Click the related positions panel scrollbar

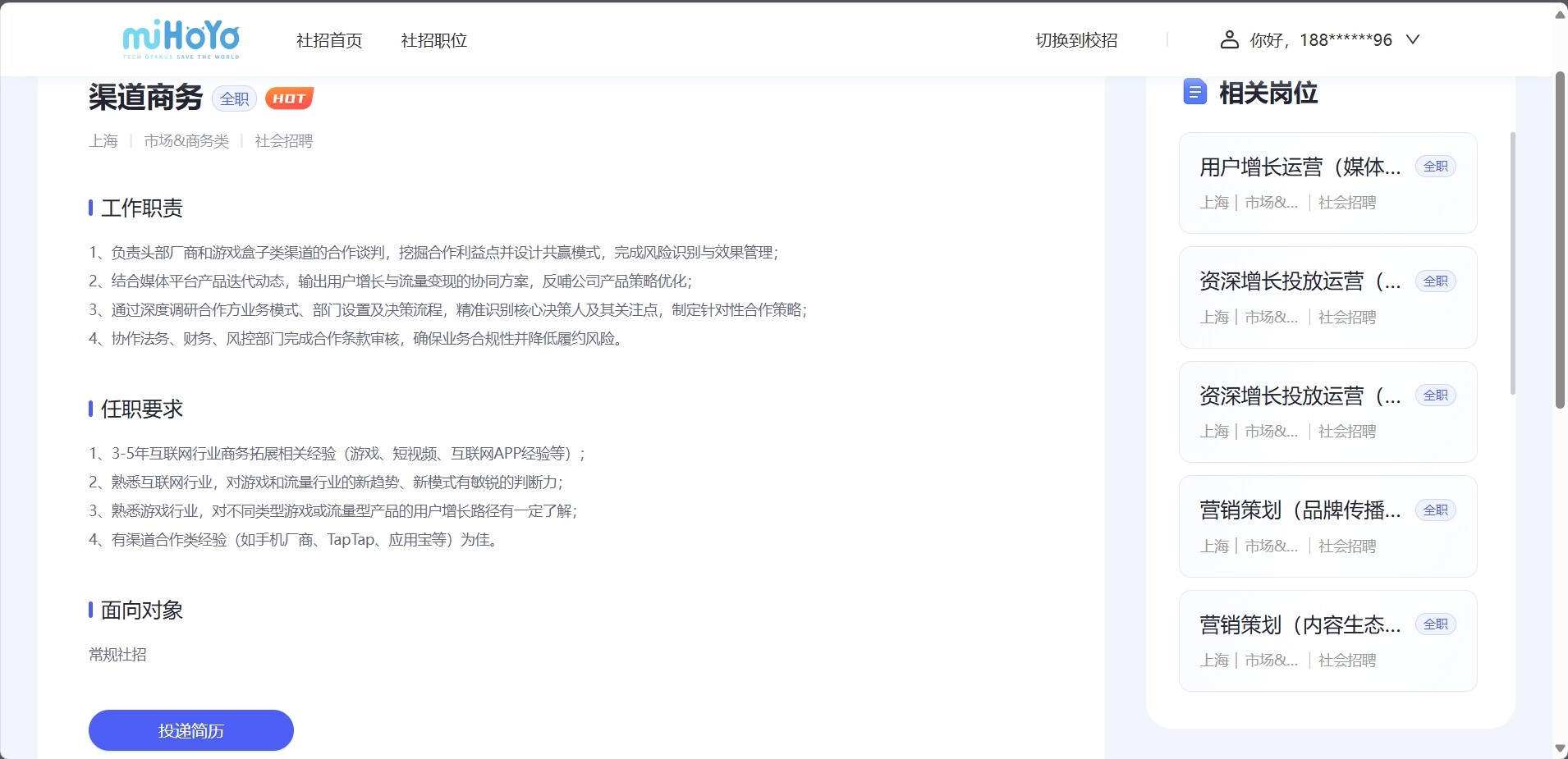point(1512,263)
